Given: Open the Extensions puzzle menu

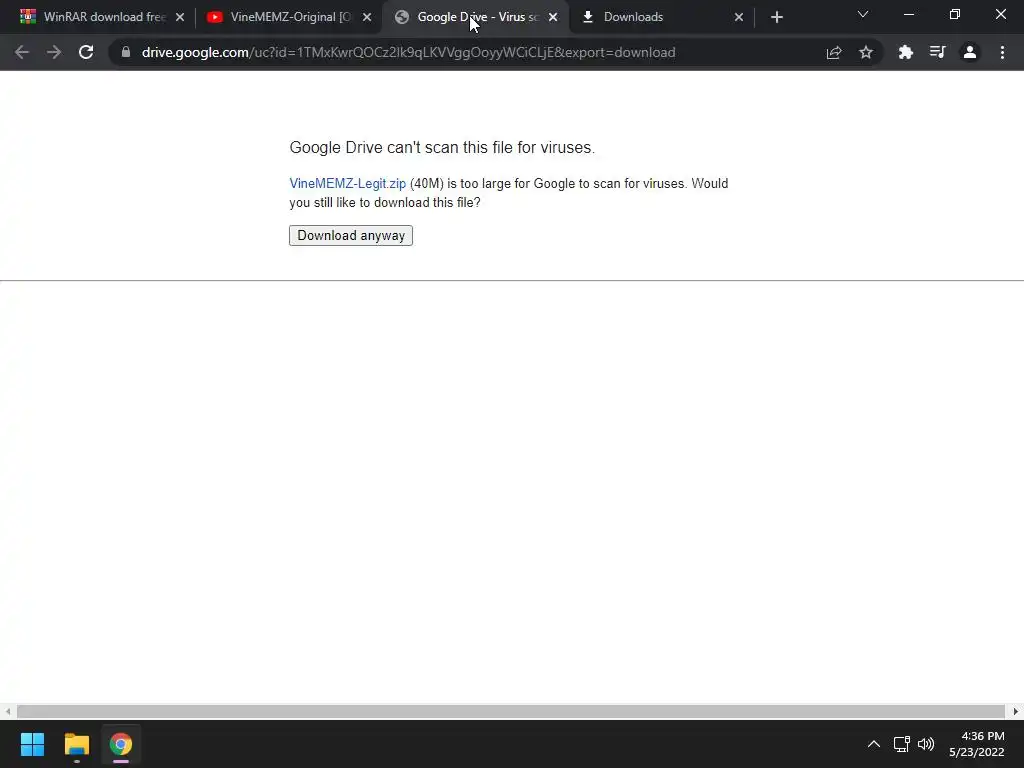Looking at the screenshot, I should point(906,52).
